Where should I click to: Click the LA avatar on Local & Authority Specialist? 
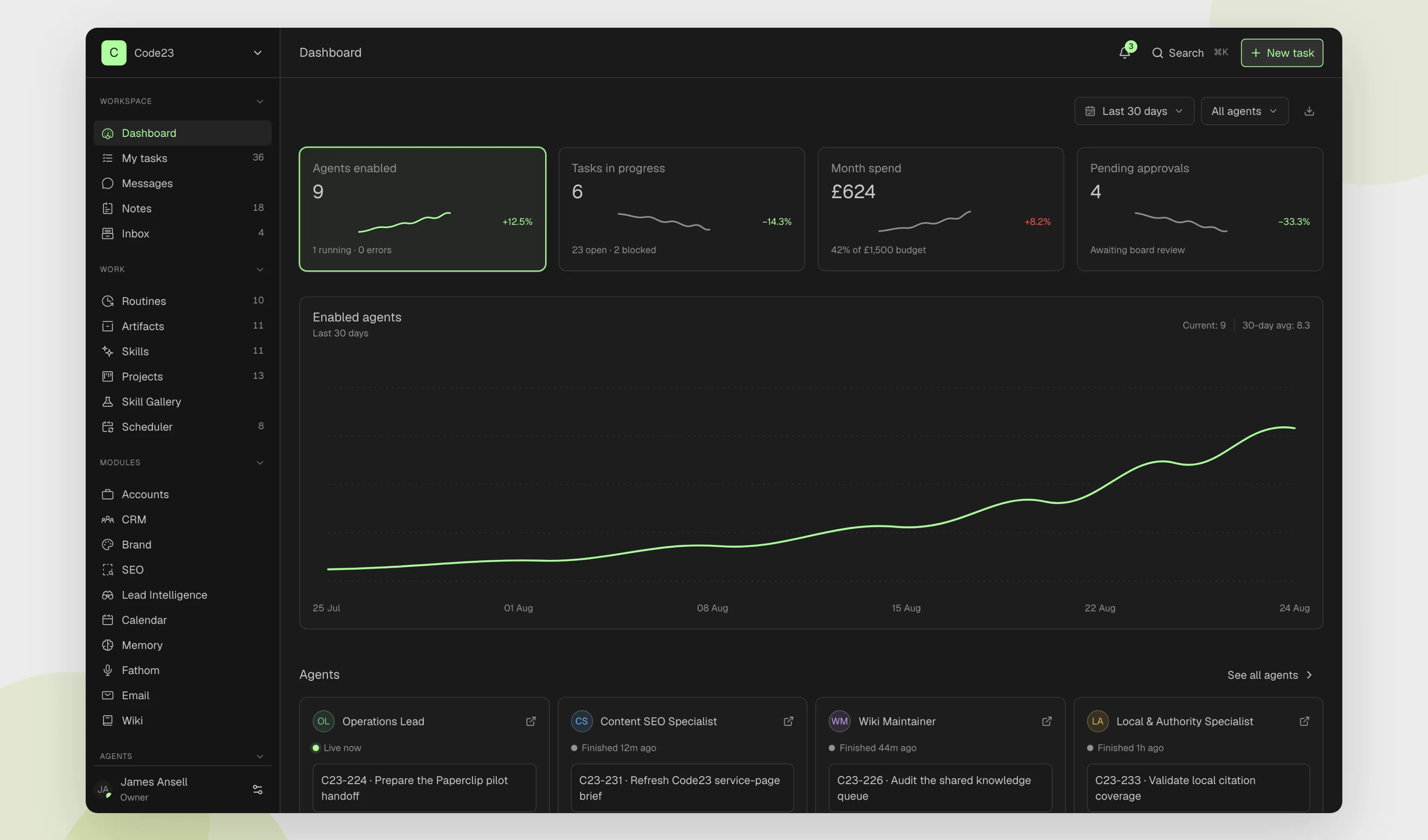1097,722
